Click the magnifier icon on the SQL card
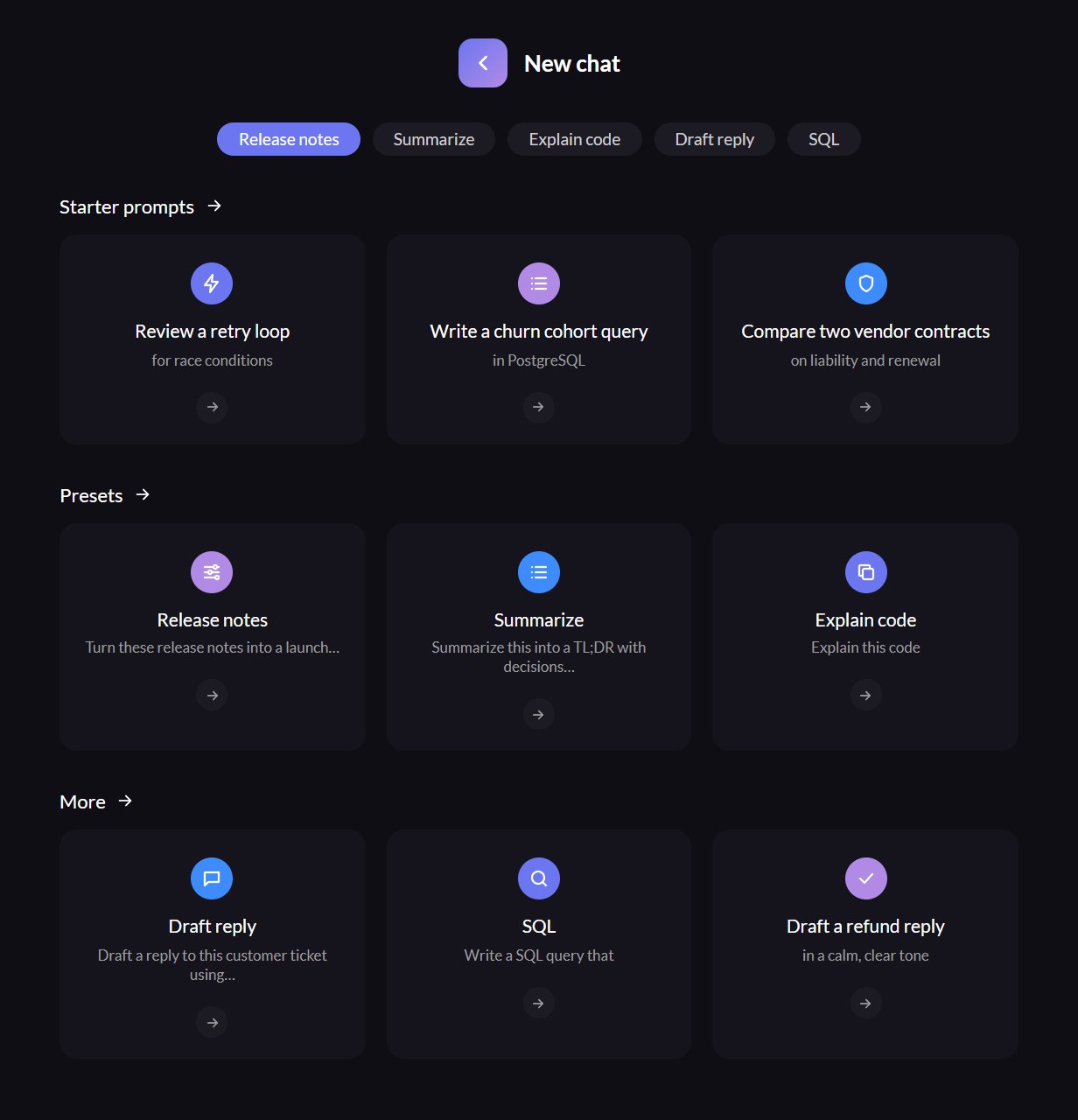The image size is (1078, 1120). pos(539,878)
